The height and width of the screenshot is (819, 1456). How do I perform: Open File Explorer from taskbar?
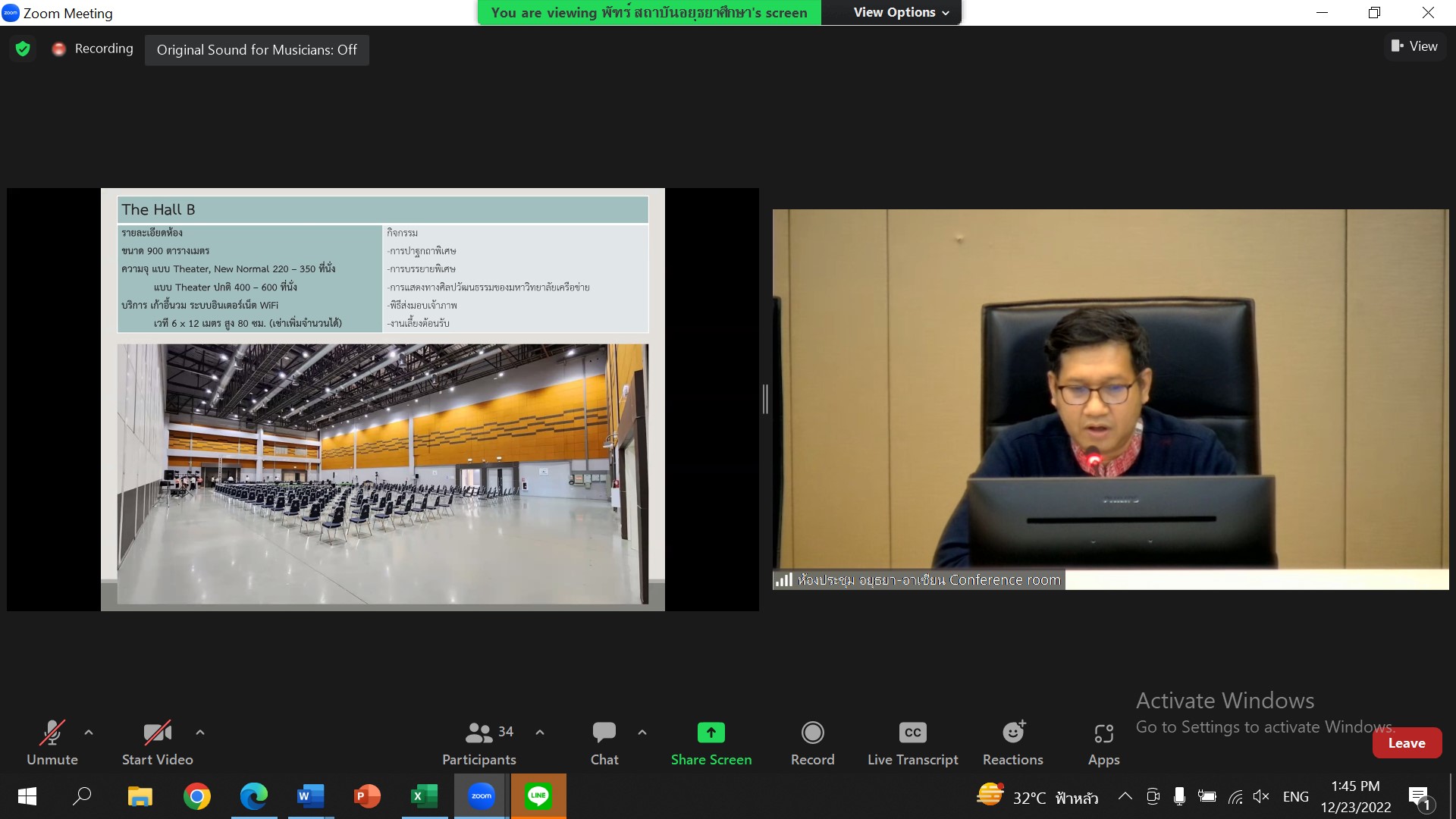pos(140,796)
